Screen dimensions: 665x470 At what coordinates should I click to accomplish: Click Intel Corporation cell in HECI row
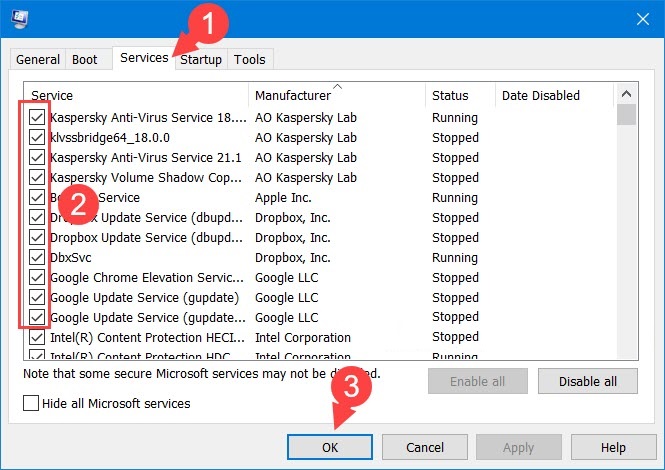click(x=303, y=338)
